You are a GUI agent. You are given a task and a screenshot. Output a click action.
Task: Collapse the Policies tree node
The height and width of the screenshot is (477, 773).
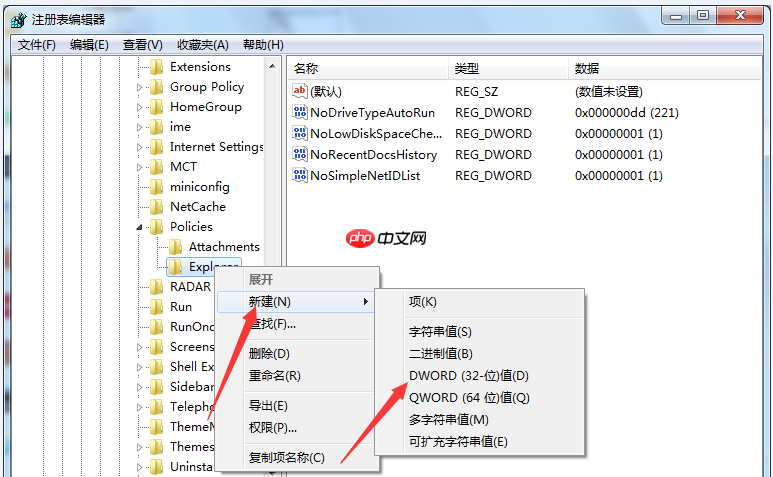pyautogui.click(x=143, y=227)
